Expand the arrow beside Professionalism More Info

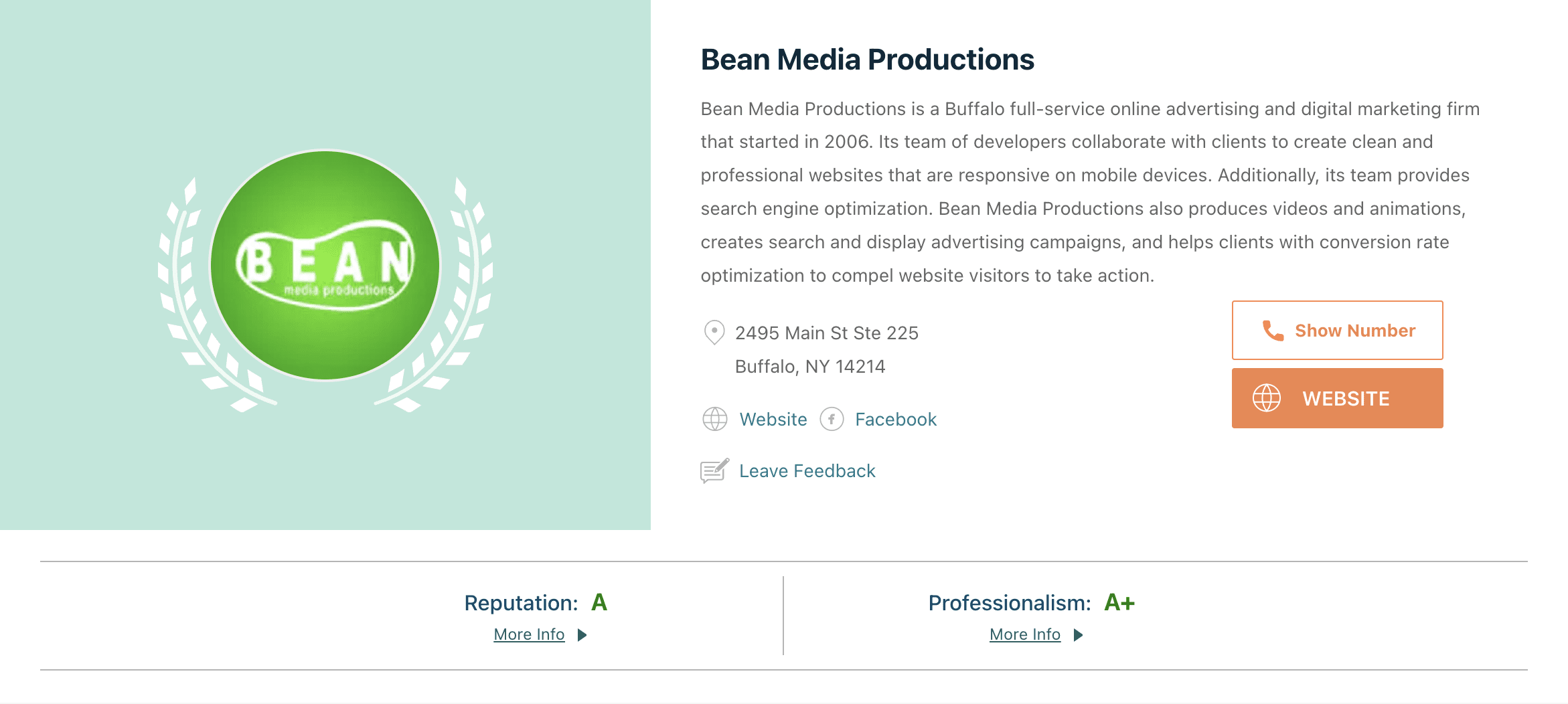(x=1078, y=635)
